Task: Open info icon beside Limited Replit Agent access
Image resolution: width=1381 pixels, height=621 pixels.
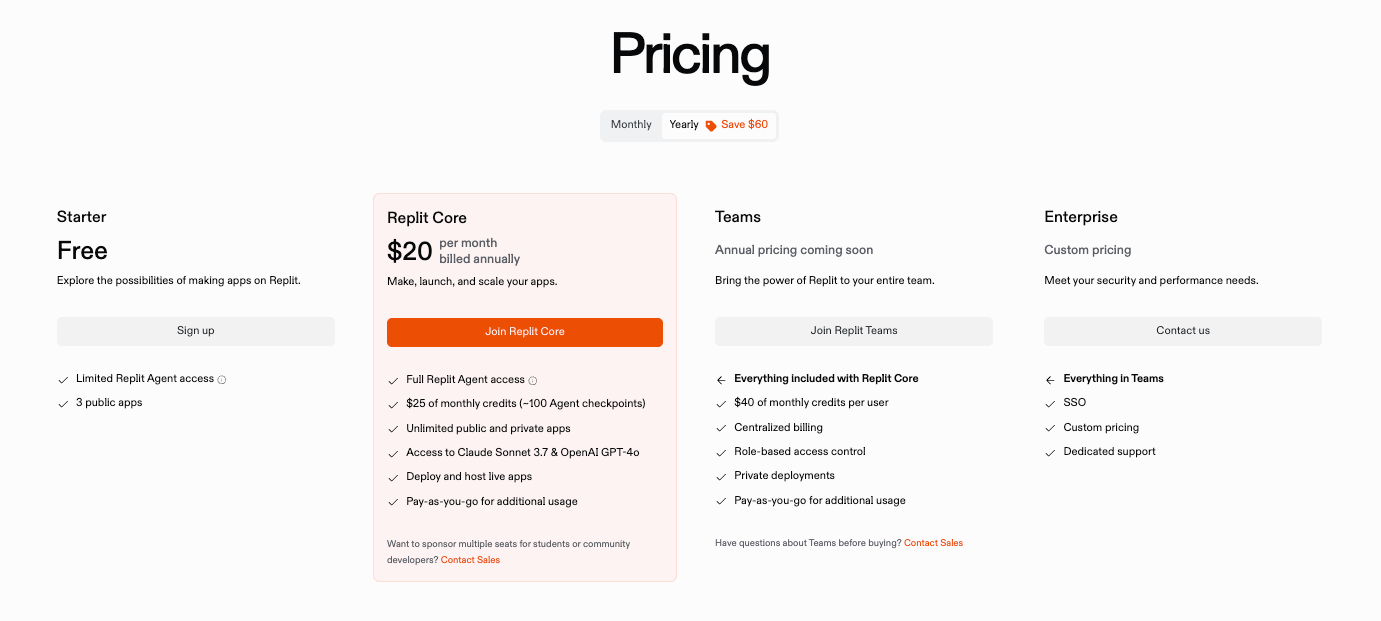Action: point(222,380)
